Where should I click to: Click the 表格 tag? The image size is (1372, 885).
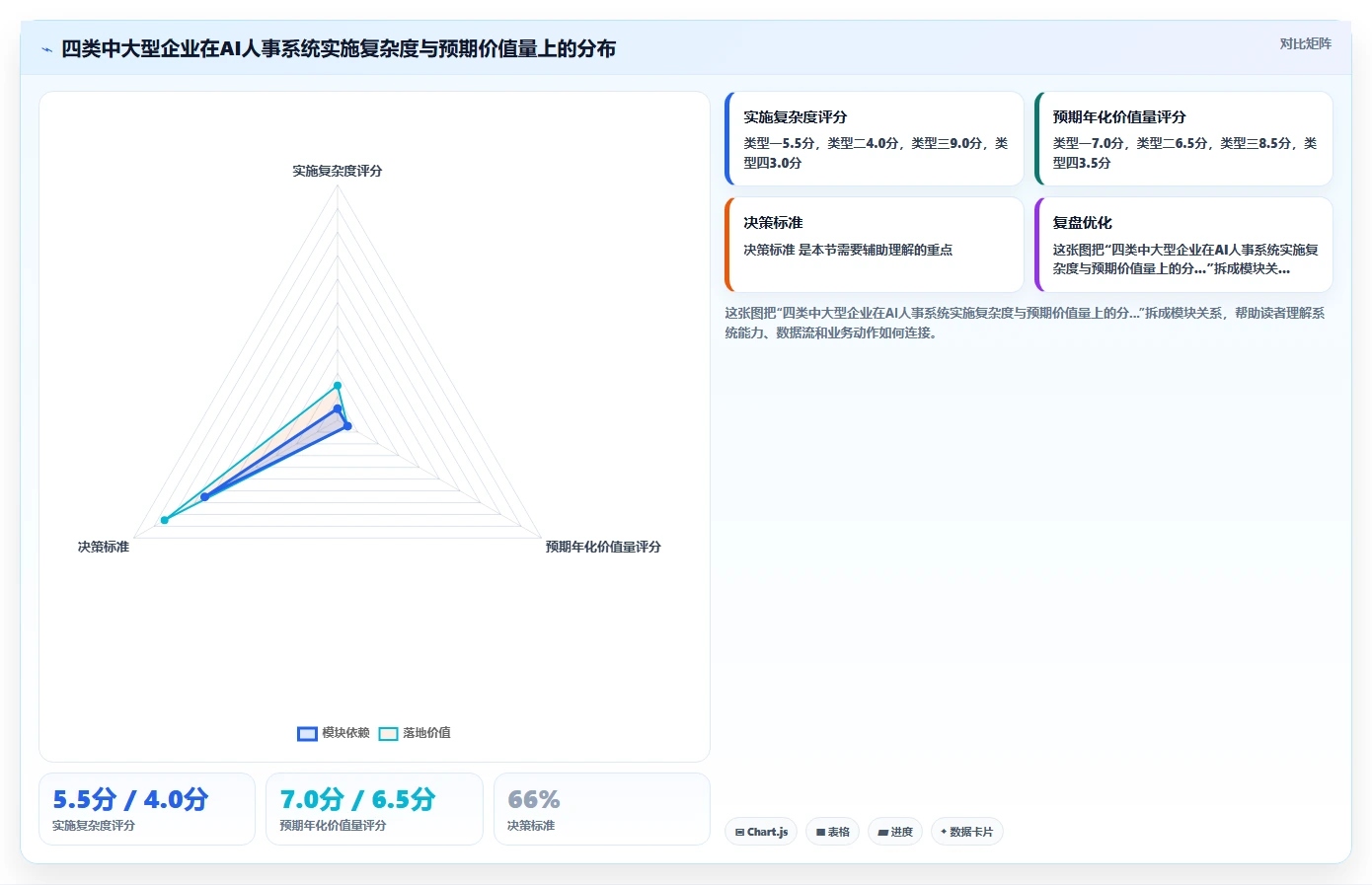click(x=833, y=832)
